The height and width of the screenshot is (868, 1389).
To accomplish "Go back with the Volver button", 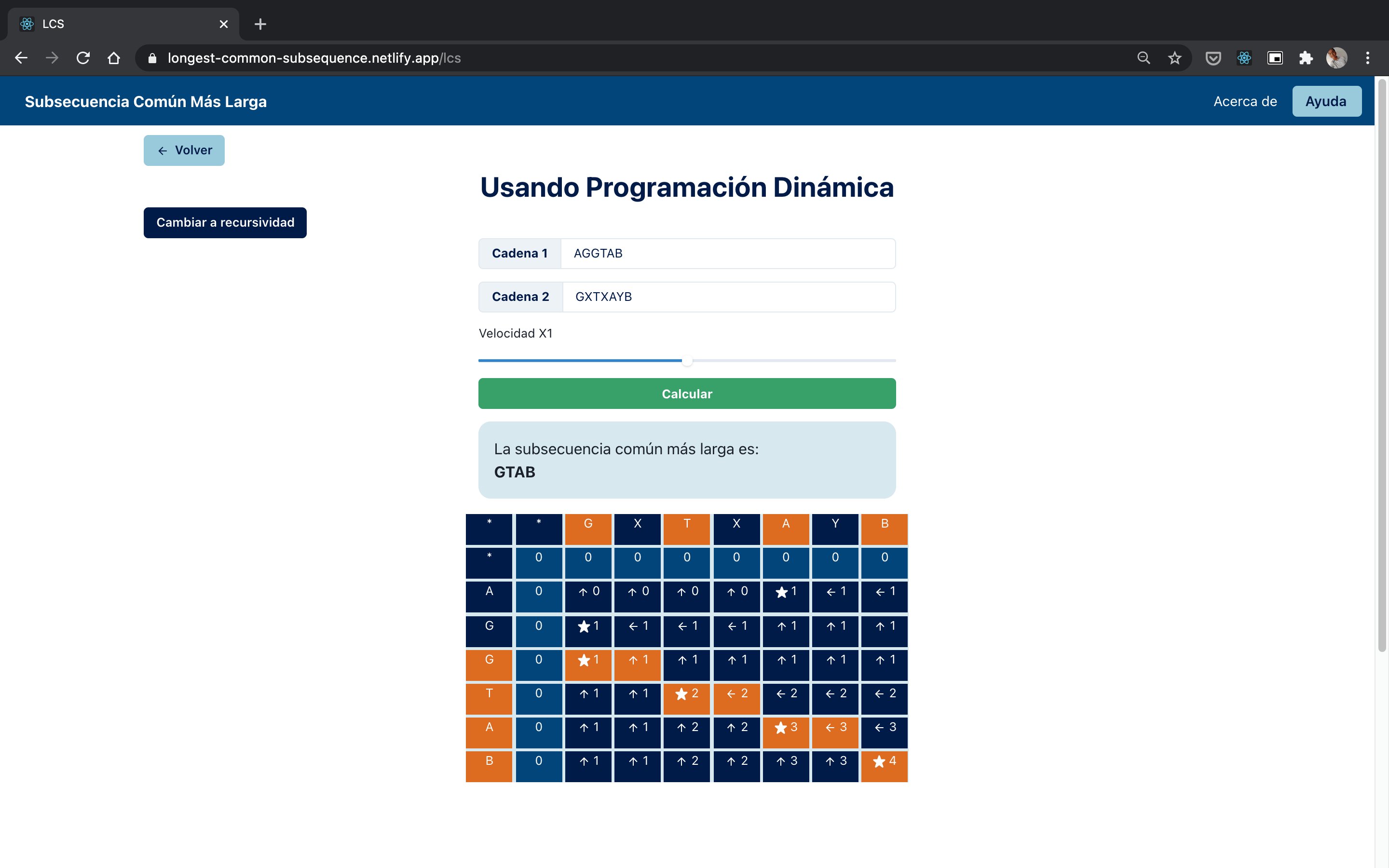I will point(184,150).
